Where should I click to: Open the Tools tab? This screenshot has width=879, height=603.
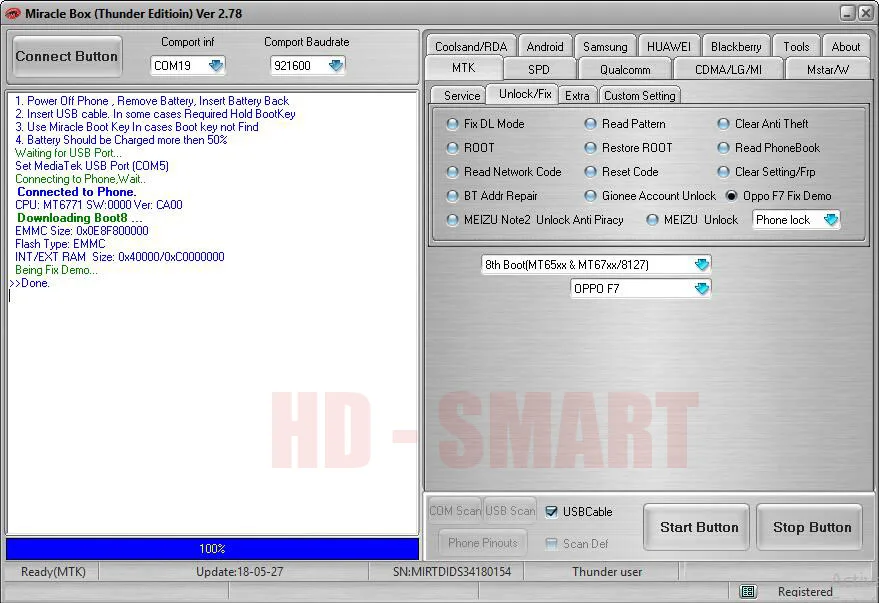pos(796,47)
